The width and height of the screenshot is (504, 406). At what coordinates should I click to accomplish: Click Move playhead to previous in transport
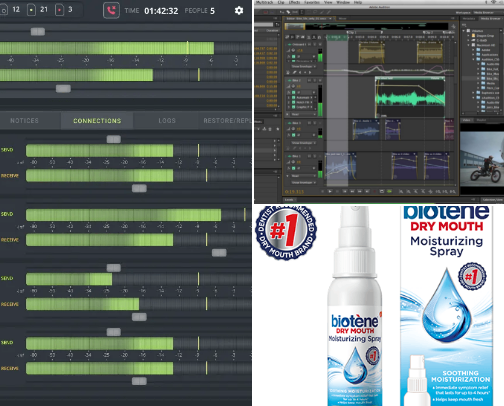345,191
